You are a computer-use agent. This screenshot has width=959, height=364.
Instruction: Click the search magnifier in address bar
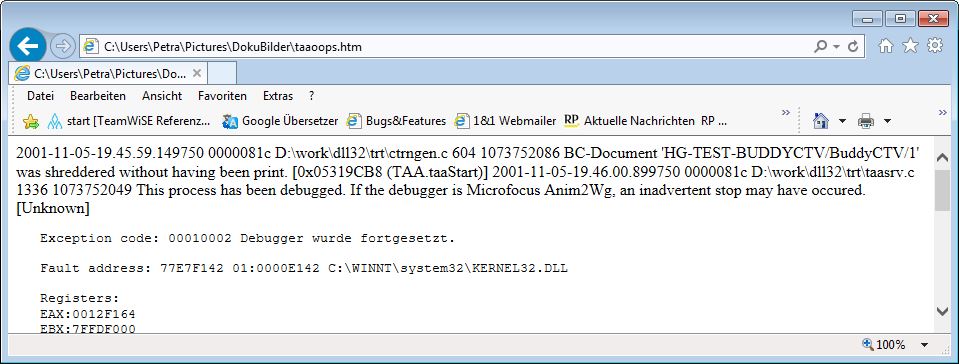820,46
